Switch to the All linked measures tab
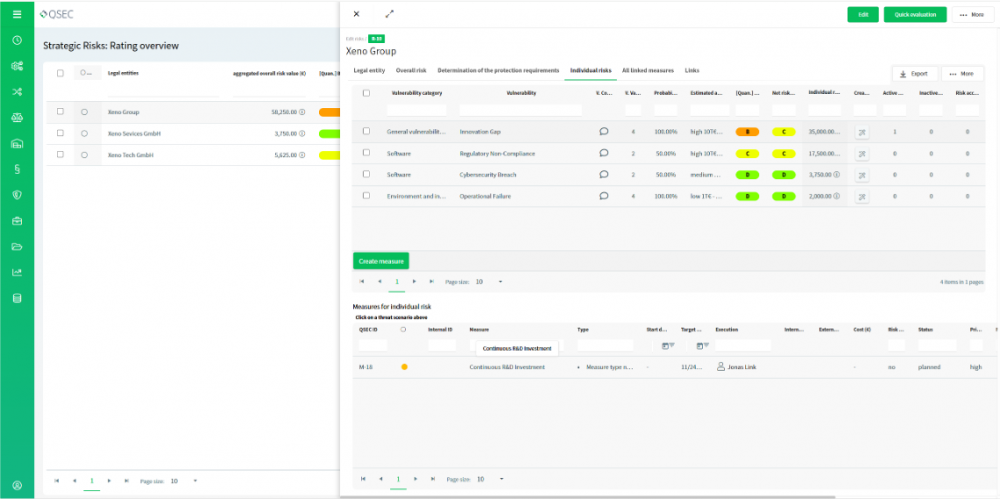The height and width of the screenshot is (499, 1000). [x=647, y=71]
